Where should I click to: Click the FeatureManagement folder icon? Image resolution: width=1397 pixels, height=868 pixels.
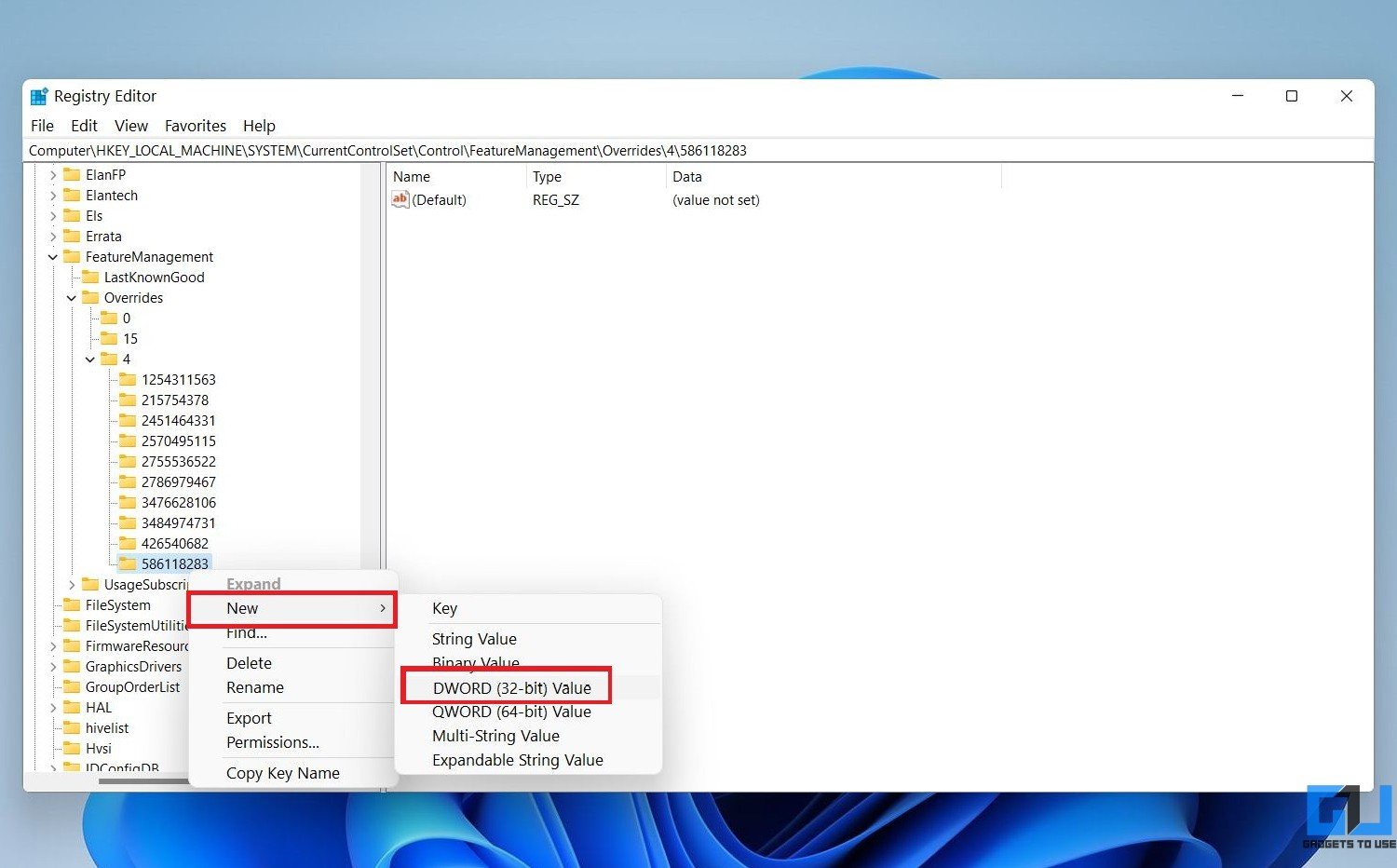(72, 257)
